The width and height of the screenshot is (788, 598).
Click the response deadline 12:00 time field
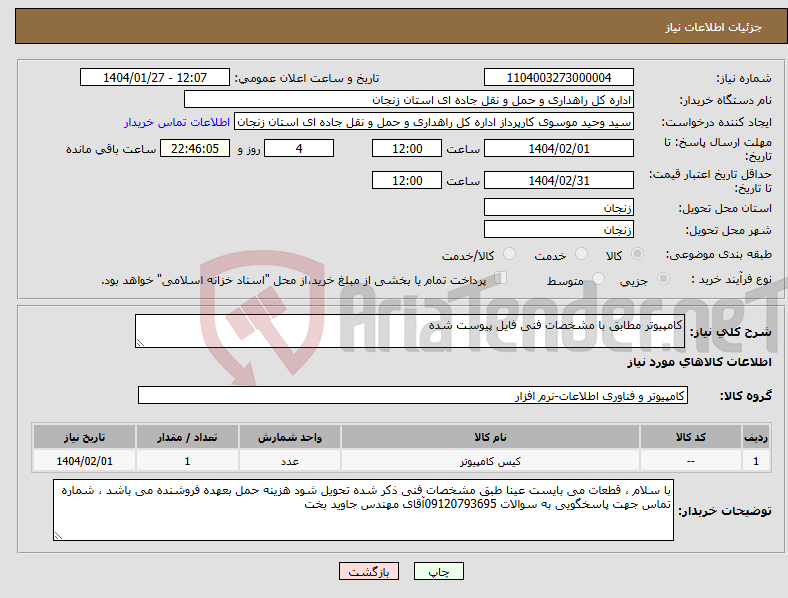coord(407,148)
